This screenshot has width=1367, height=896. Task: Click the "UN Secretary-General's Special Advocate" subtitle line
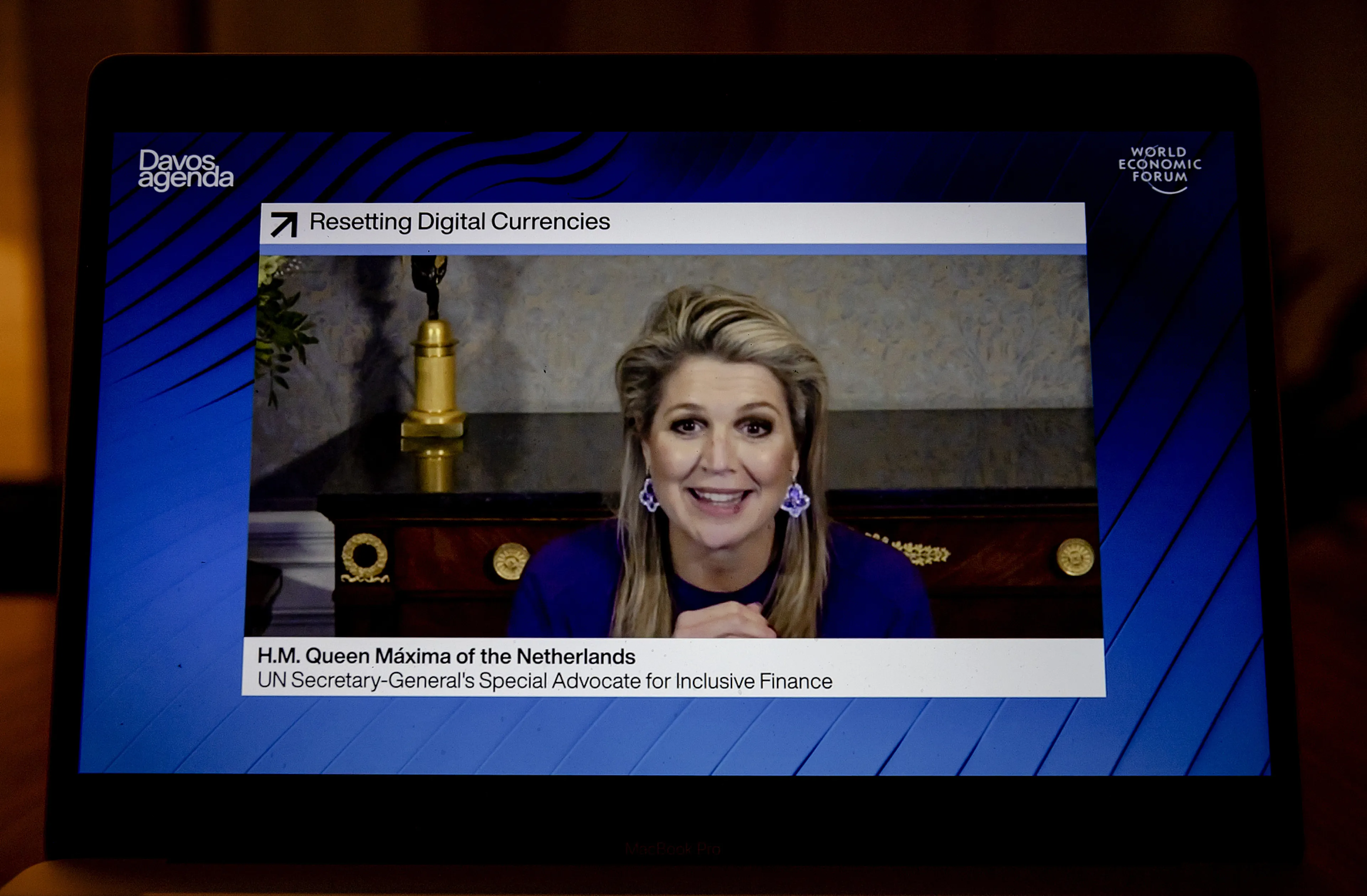(x=545, y=681)
